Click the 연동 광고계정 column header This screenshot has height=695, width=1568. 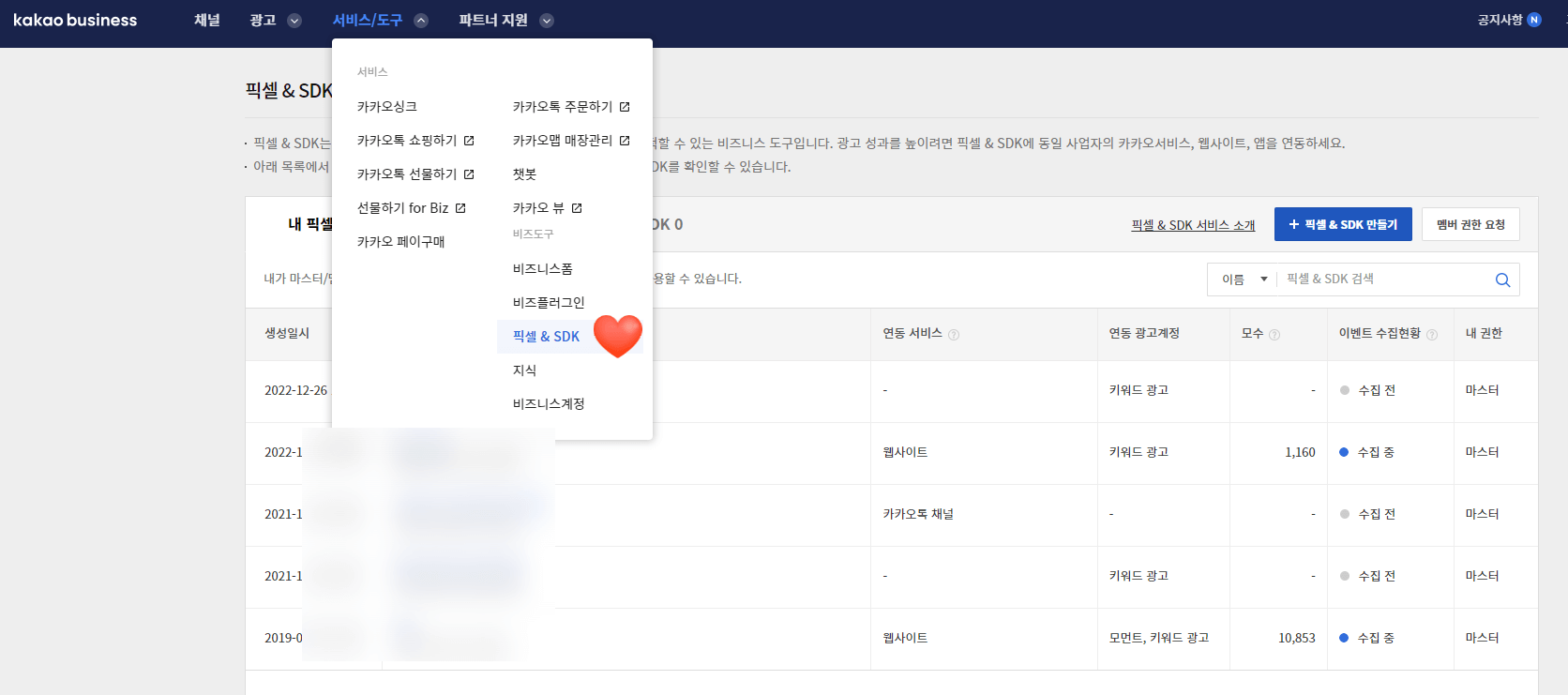[1144, 333]
